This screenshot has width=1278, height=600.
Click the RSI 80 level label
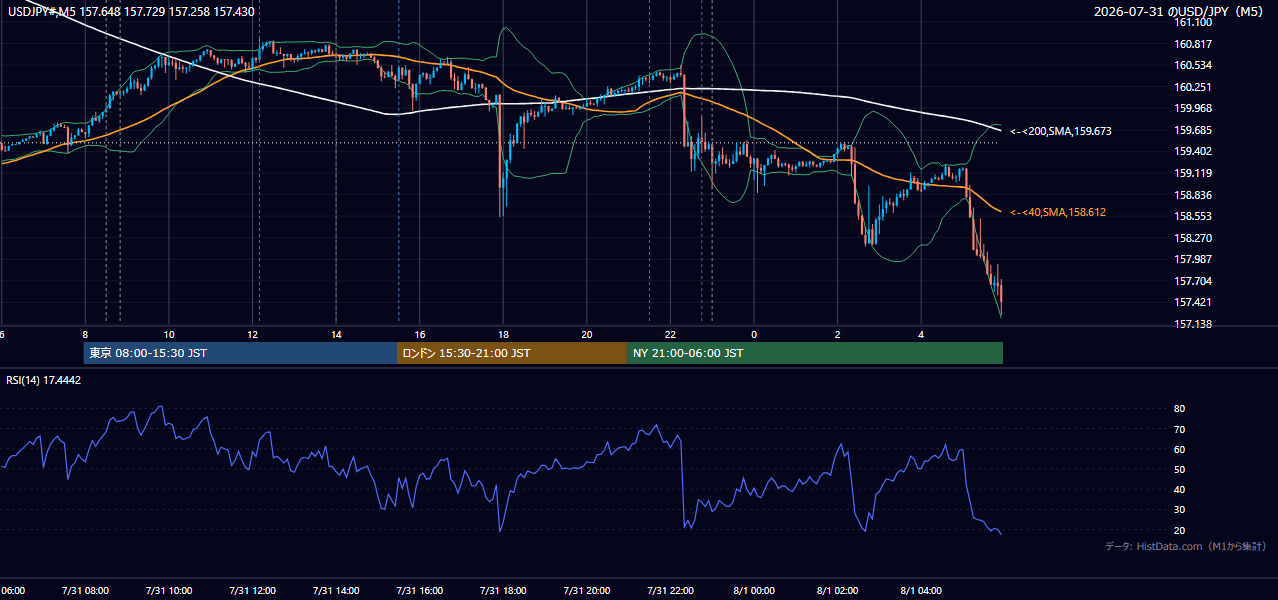pyautogui.click(x=1179, y=409)
